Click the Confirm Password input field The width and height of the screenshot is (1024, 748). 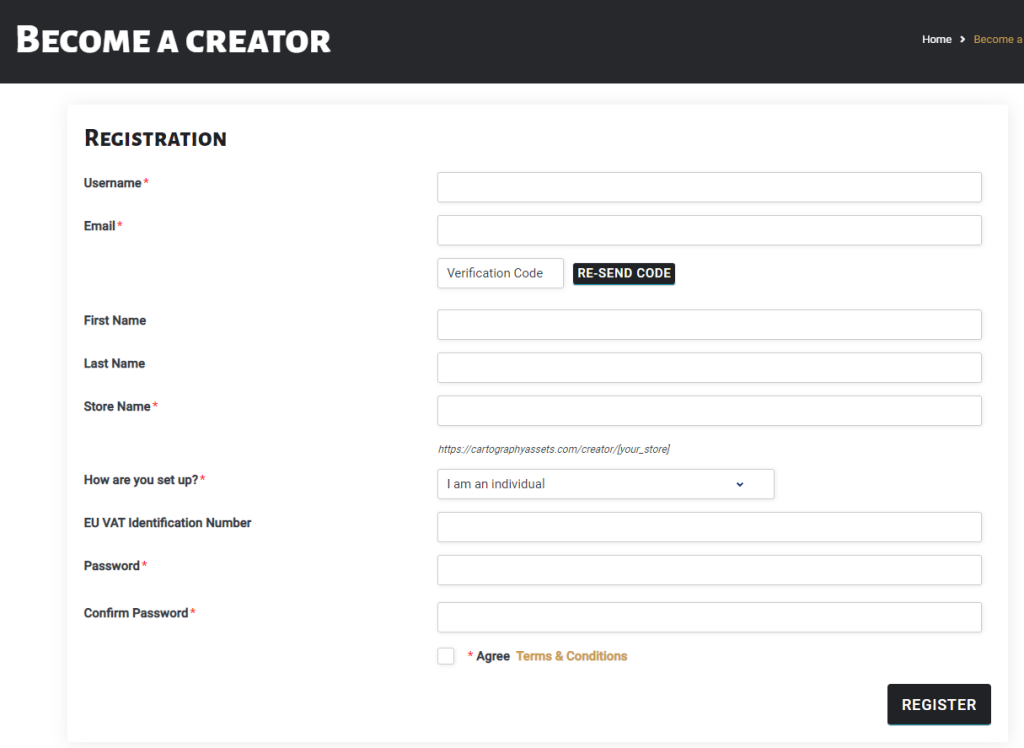[709, 617]
